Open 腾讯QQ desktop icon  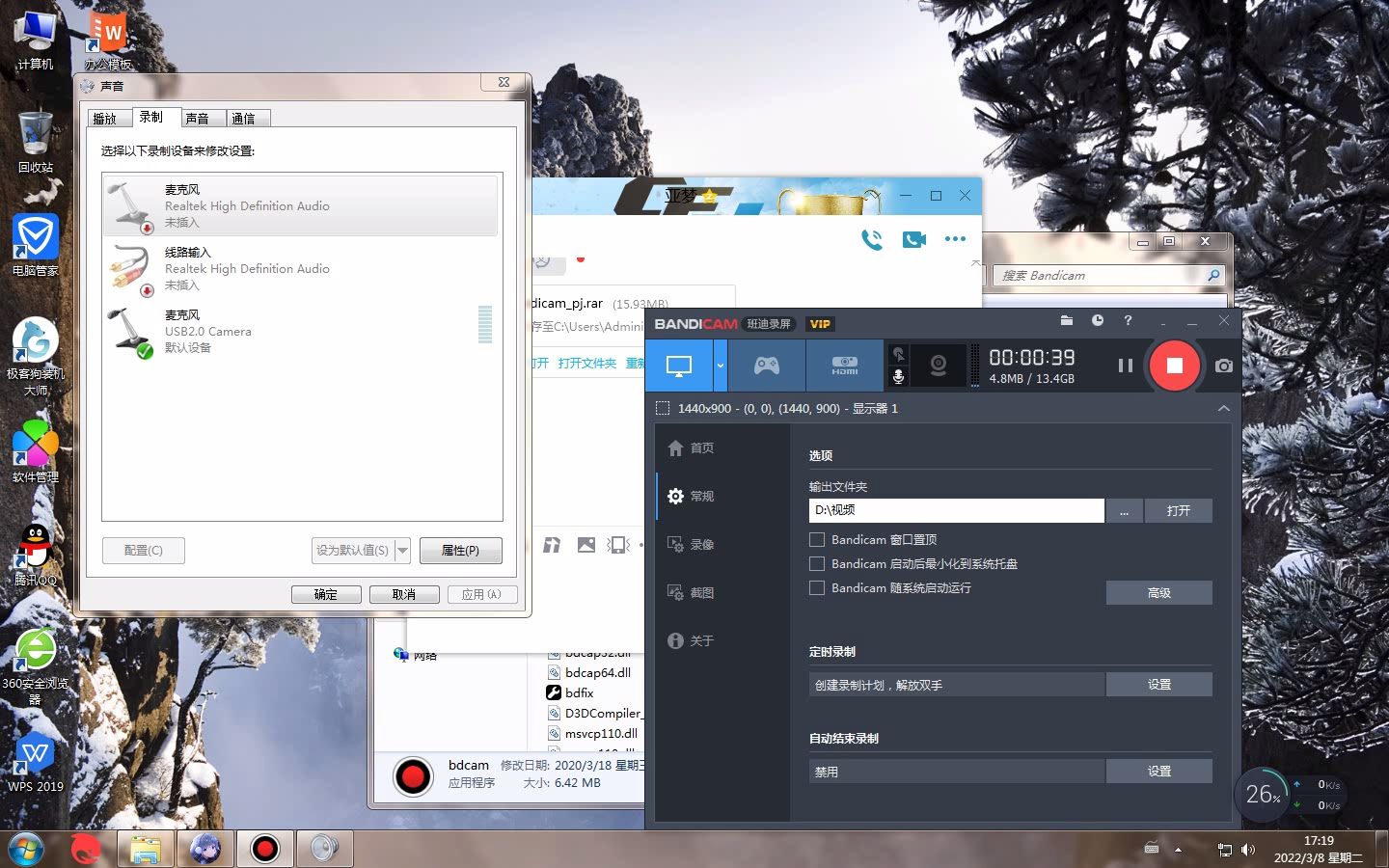click(x=36, y=555)
